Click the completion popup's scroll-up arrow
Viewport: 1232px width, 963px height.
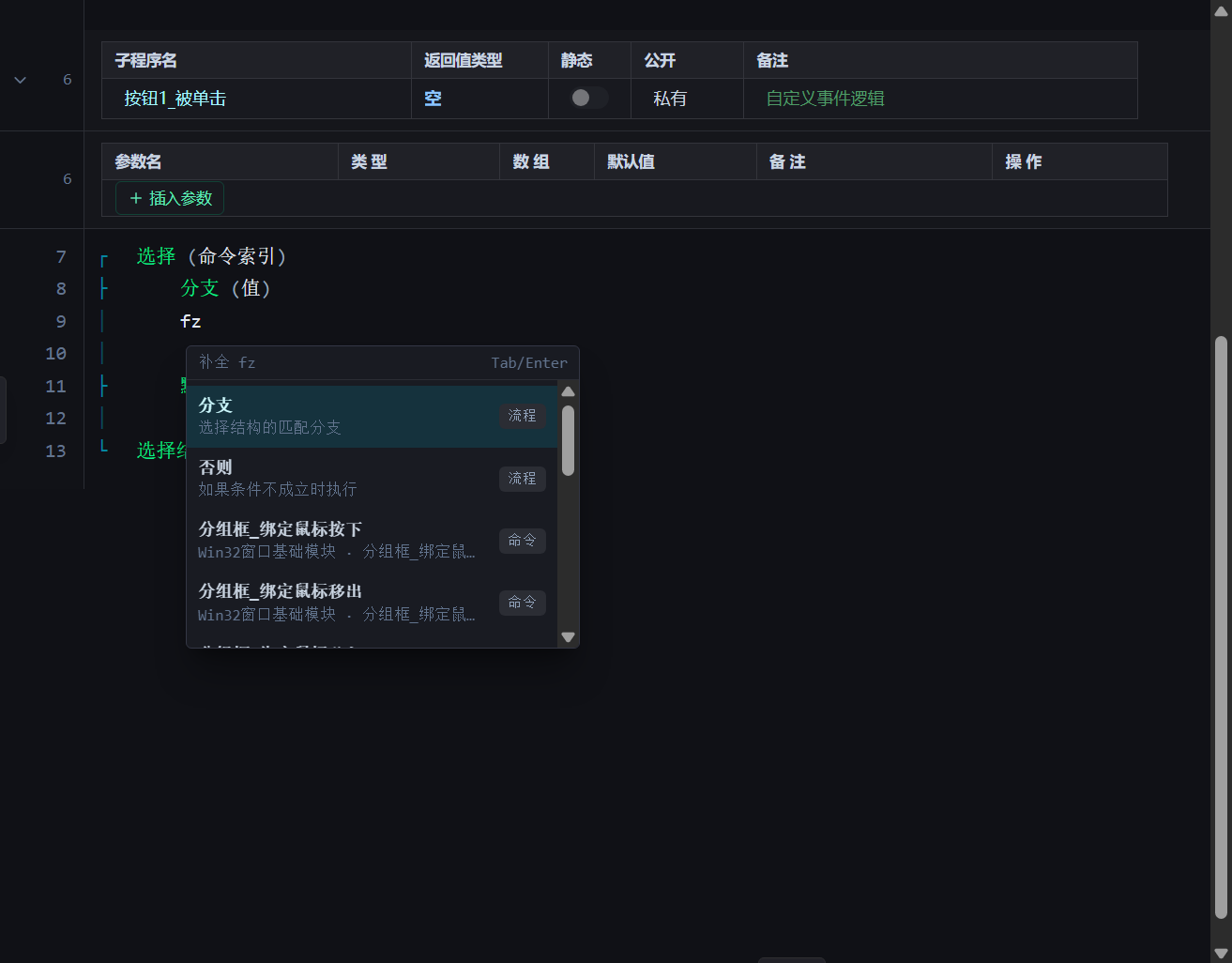(568, 391)
